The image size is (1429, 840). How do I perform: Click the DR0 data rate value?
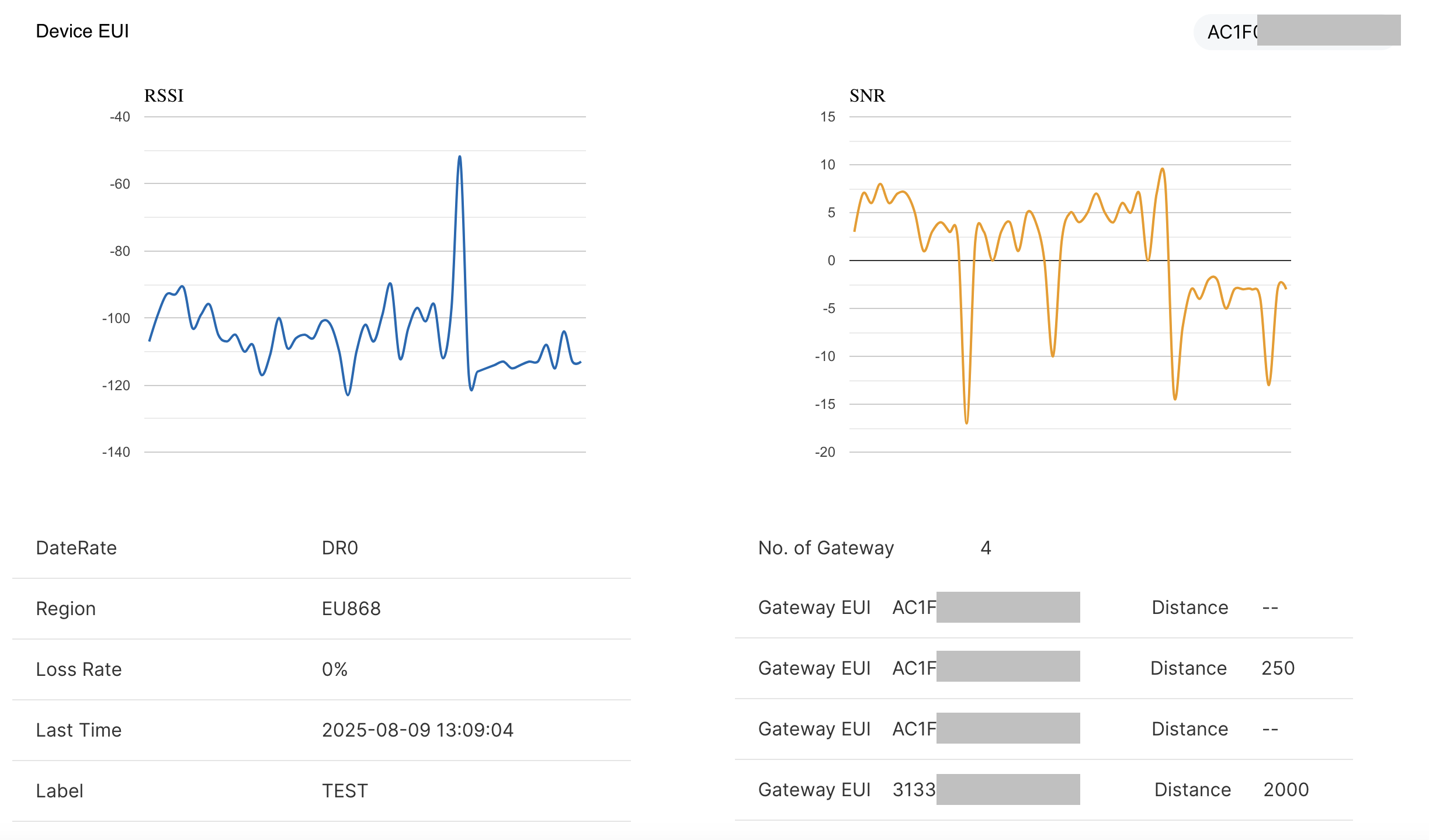coord(339,548)
